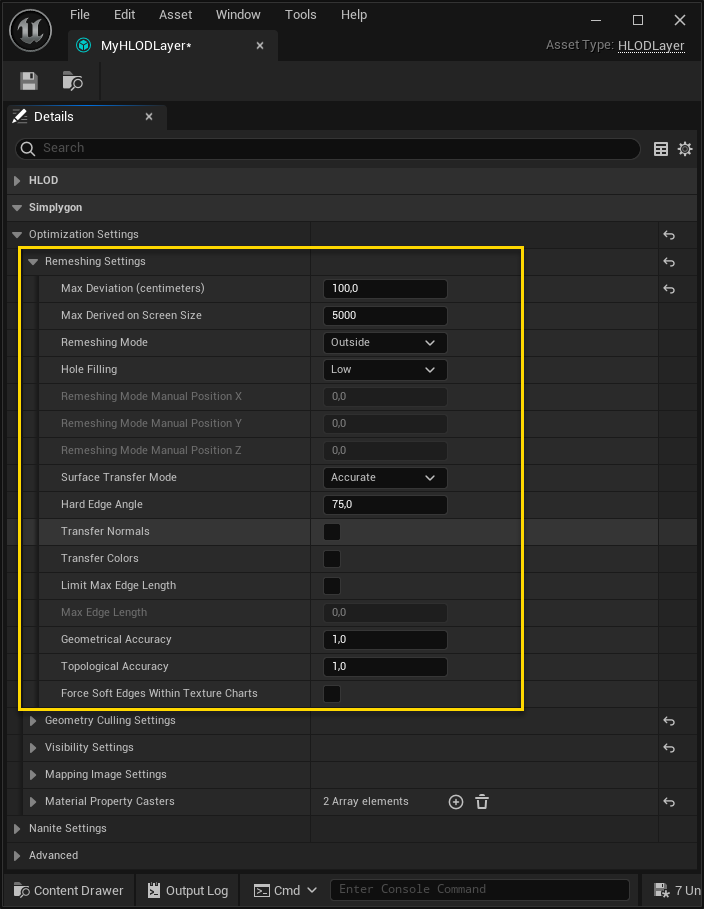Add an element to Material Property Casters
704x909 pixels.
point(455,801)
